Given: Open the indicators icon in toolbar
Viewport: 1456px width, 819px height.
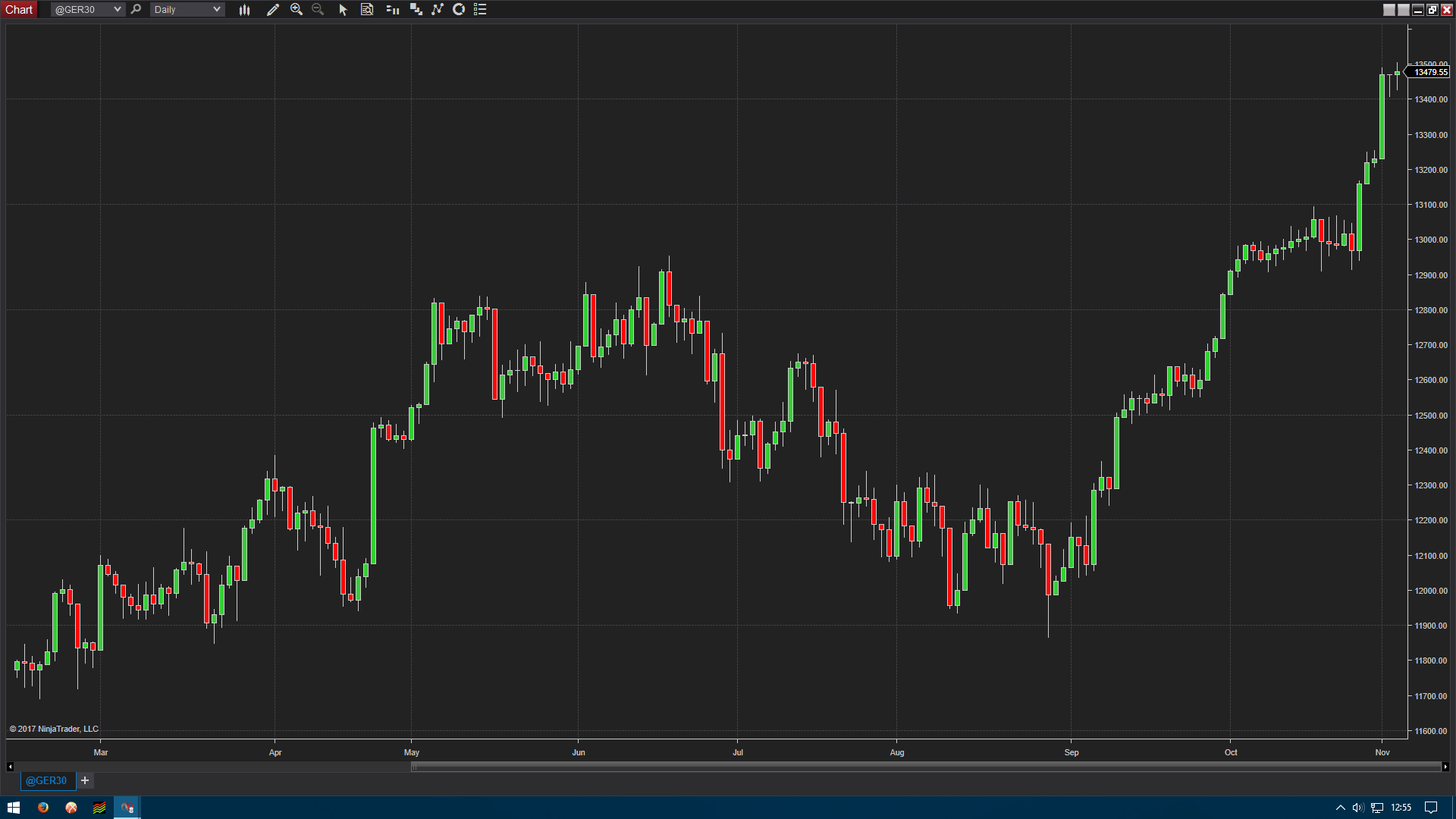Looking at the screenshot, I should click(438, 10).
